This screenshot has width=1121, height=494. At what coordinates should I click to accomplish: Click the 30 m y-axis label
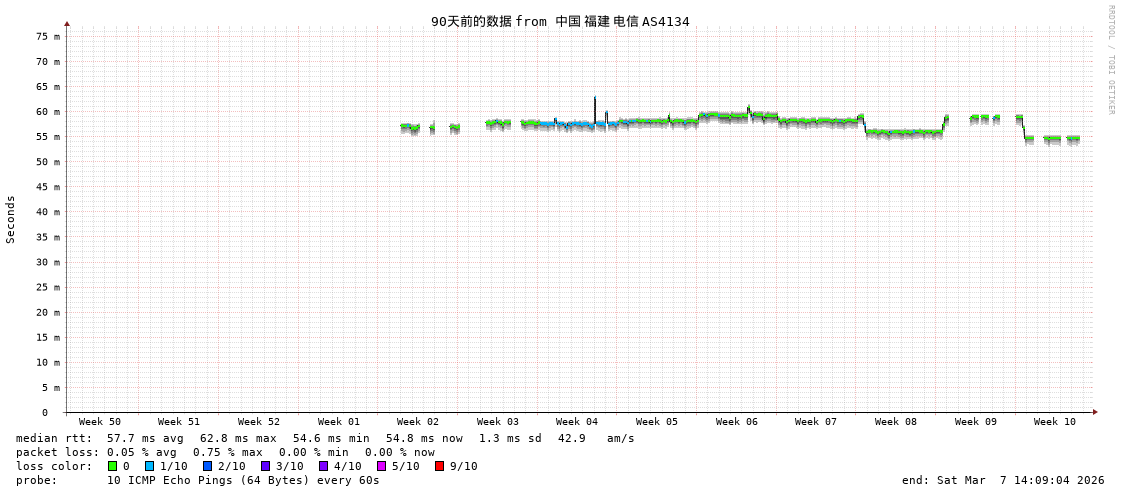(49, 262)
